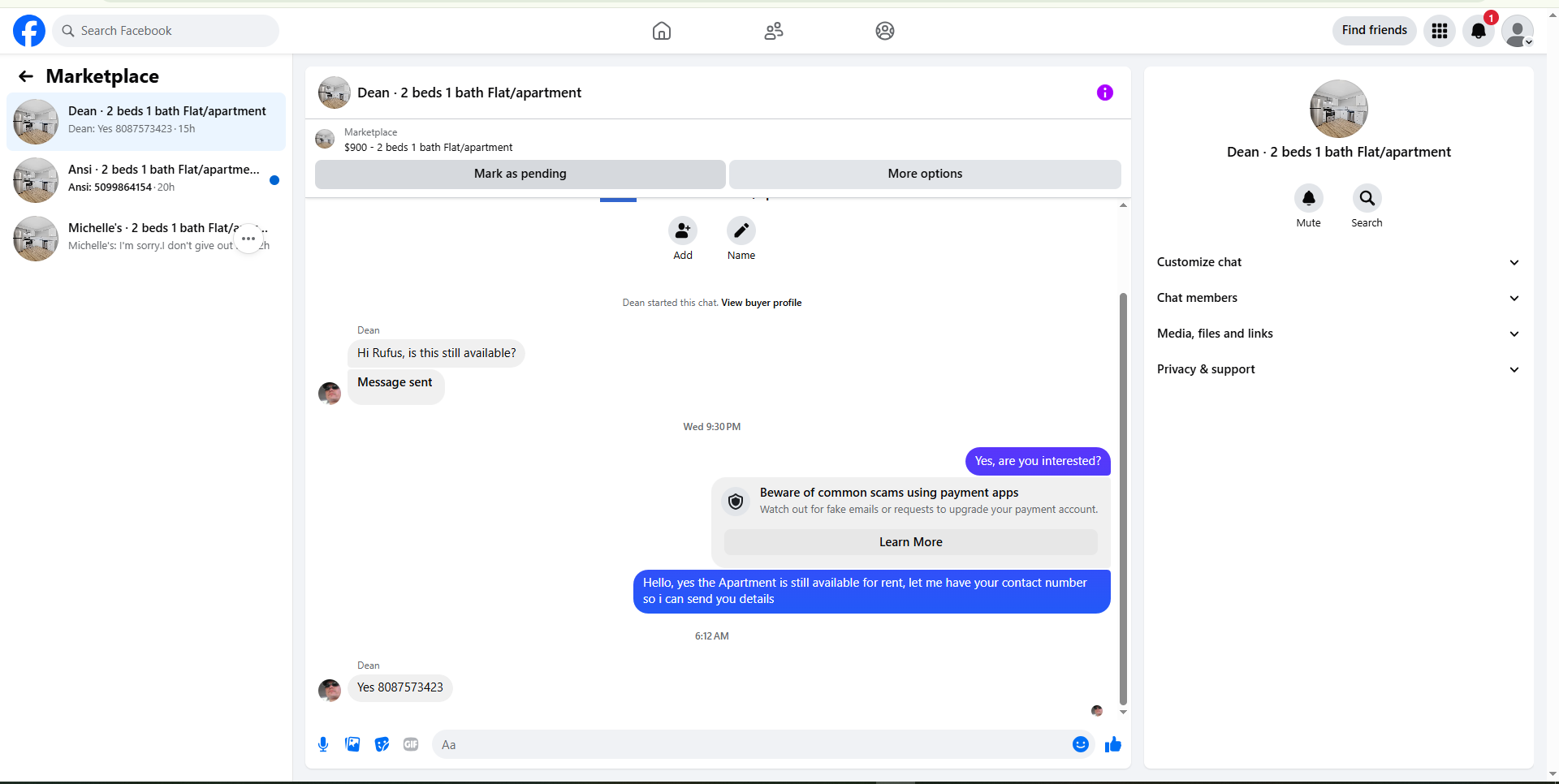1559x784 pixels.
Task: Select the Dean conversation in the list
Action: tap(146, 122)
